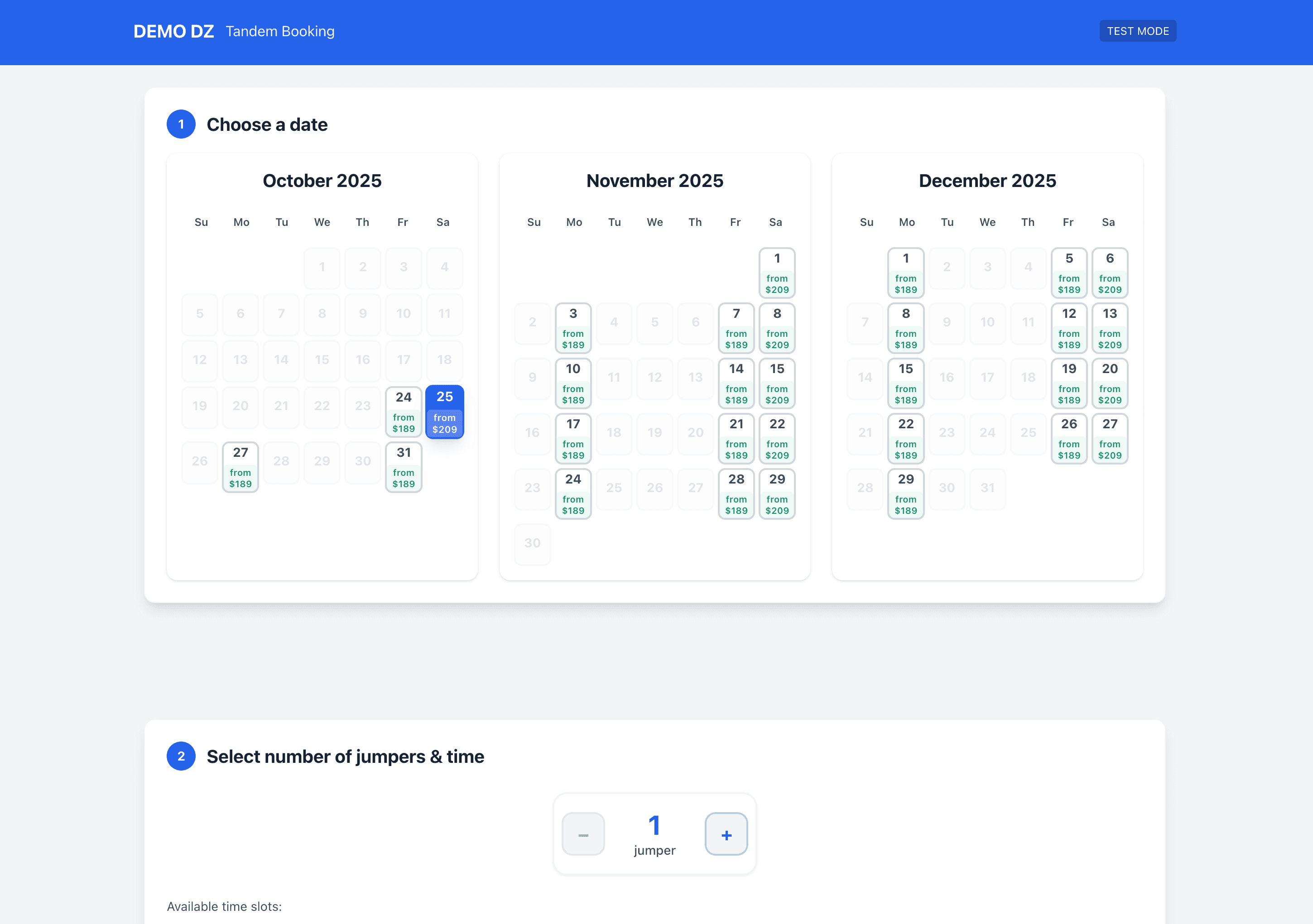Select the highlighted October 25 date
1313x924 pixels.
click(444, 412)
